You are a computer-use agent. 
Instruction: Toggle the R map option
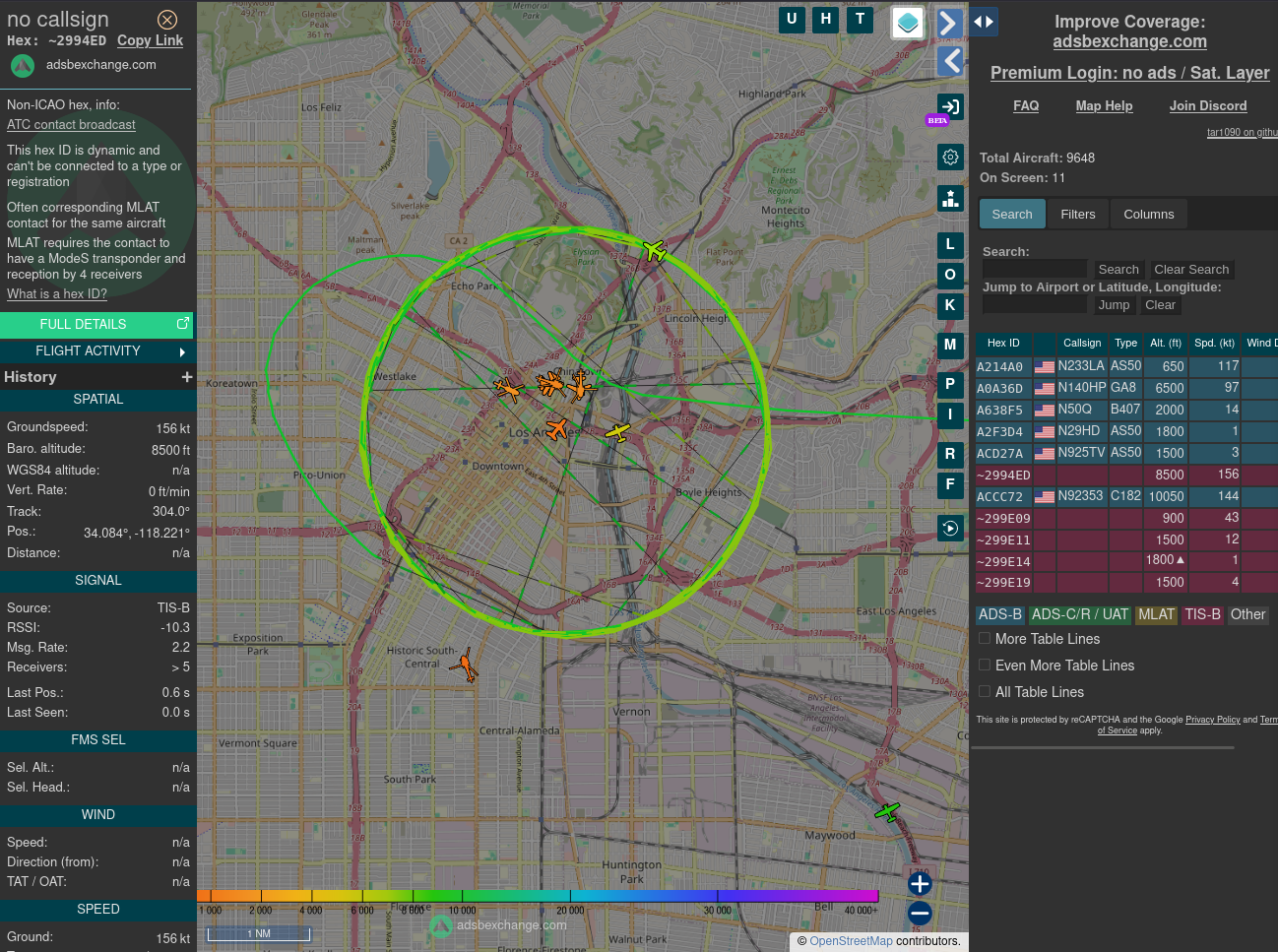[950, 454]
